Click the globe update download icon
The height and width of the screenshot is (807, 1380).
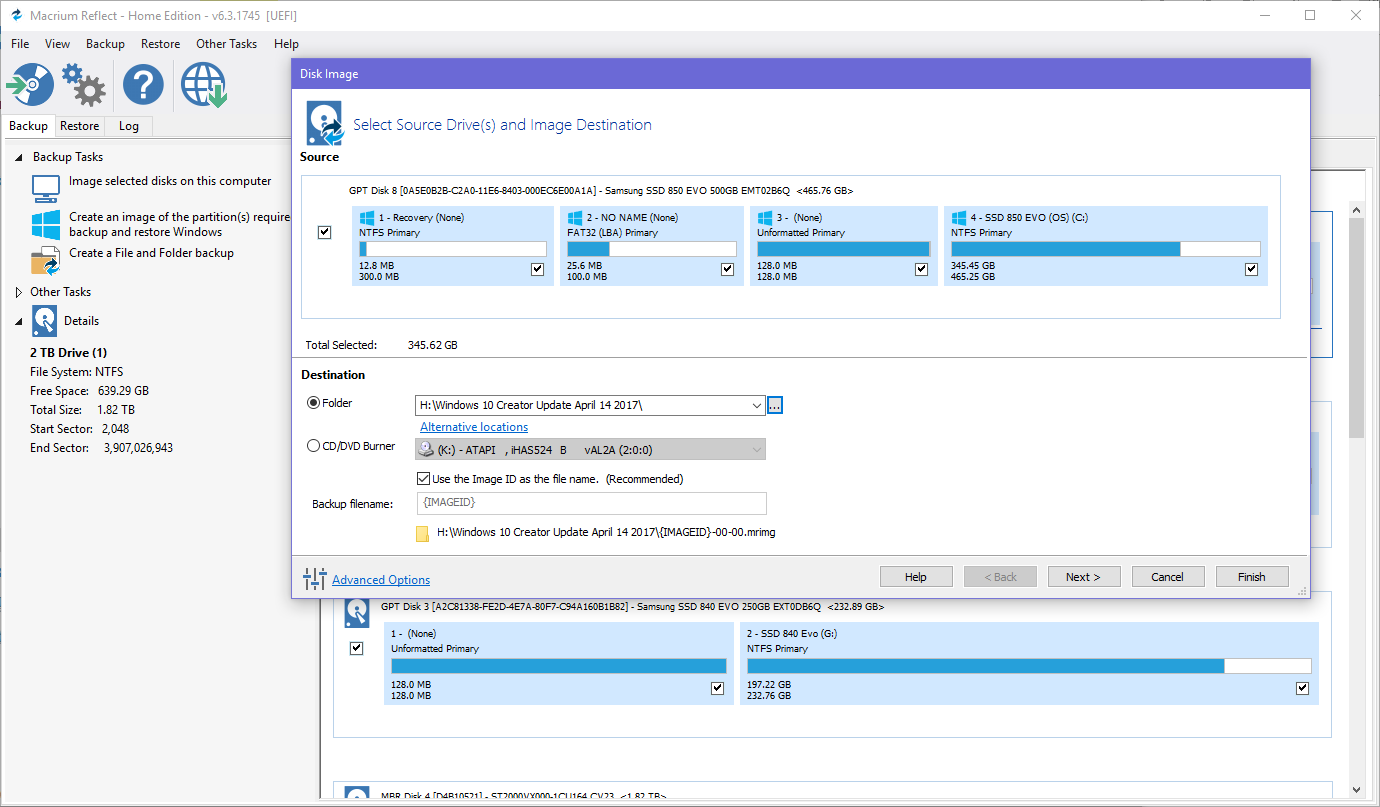pos(203,85)
